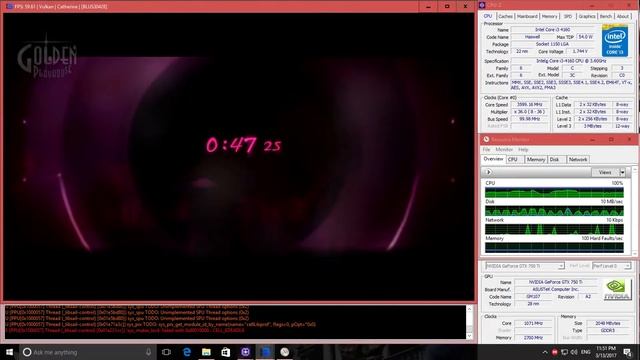Click the CPU usage graph in Resource Monitor

[554, 192]
